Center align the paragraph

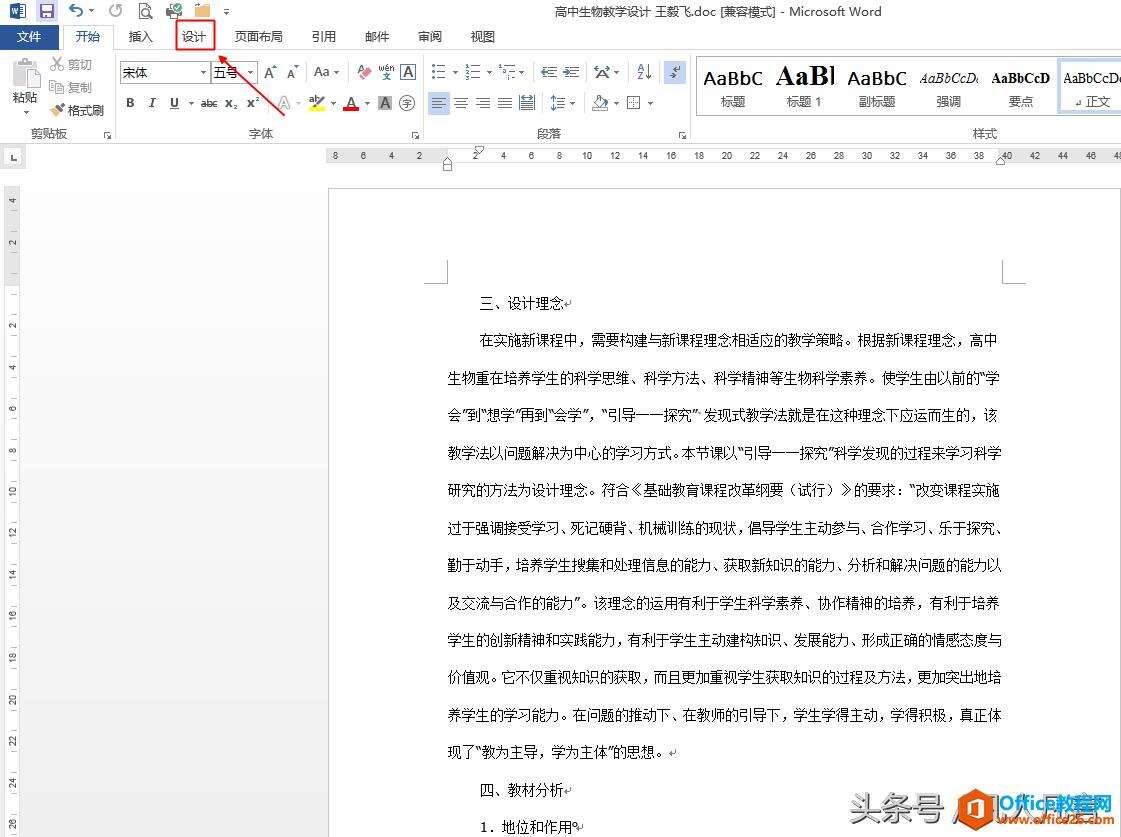click(461, 104)
